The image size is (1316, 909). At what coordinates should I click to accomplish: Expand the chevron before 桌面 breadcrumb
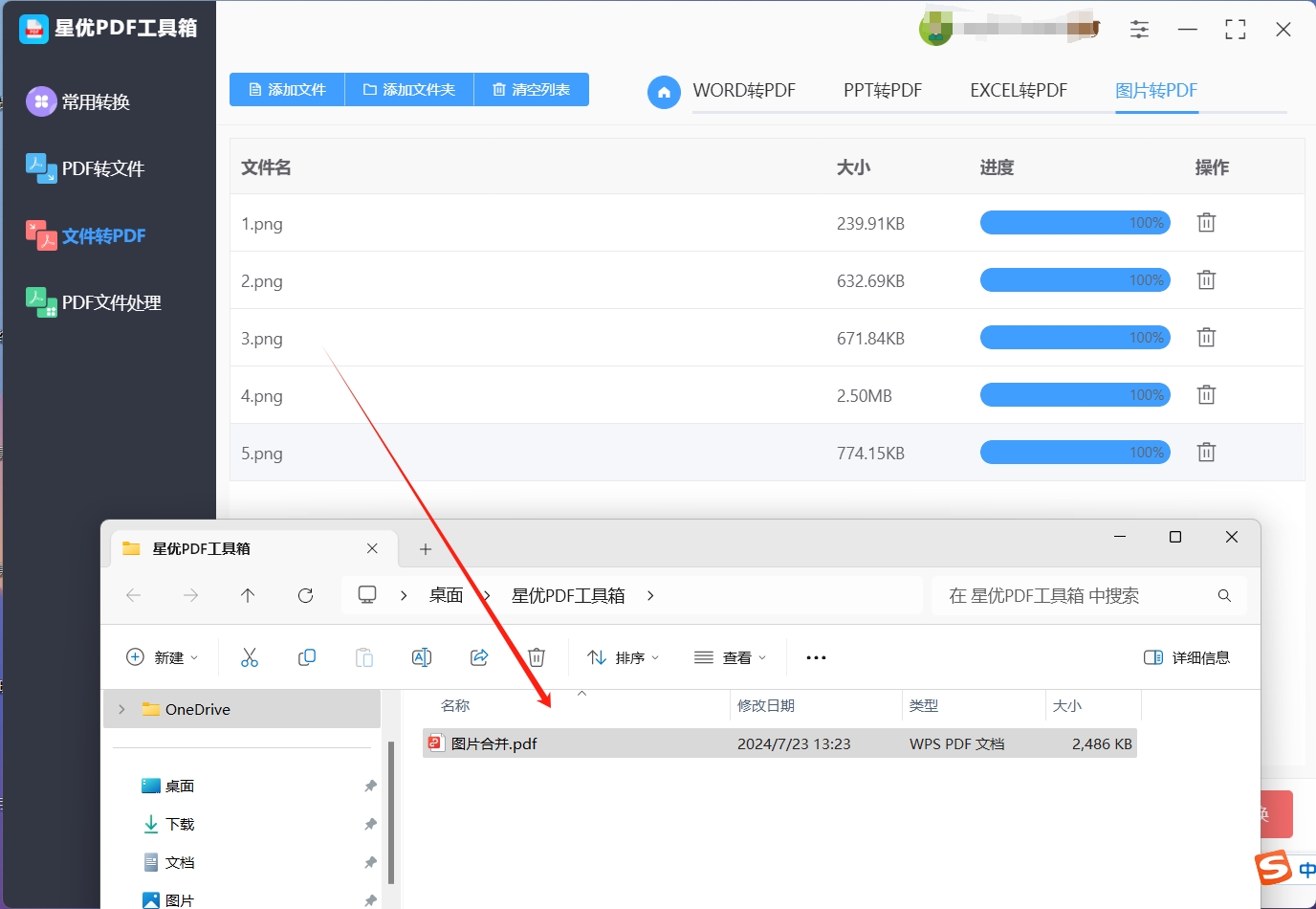[x=404, y=595]
